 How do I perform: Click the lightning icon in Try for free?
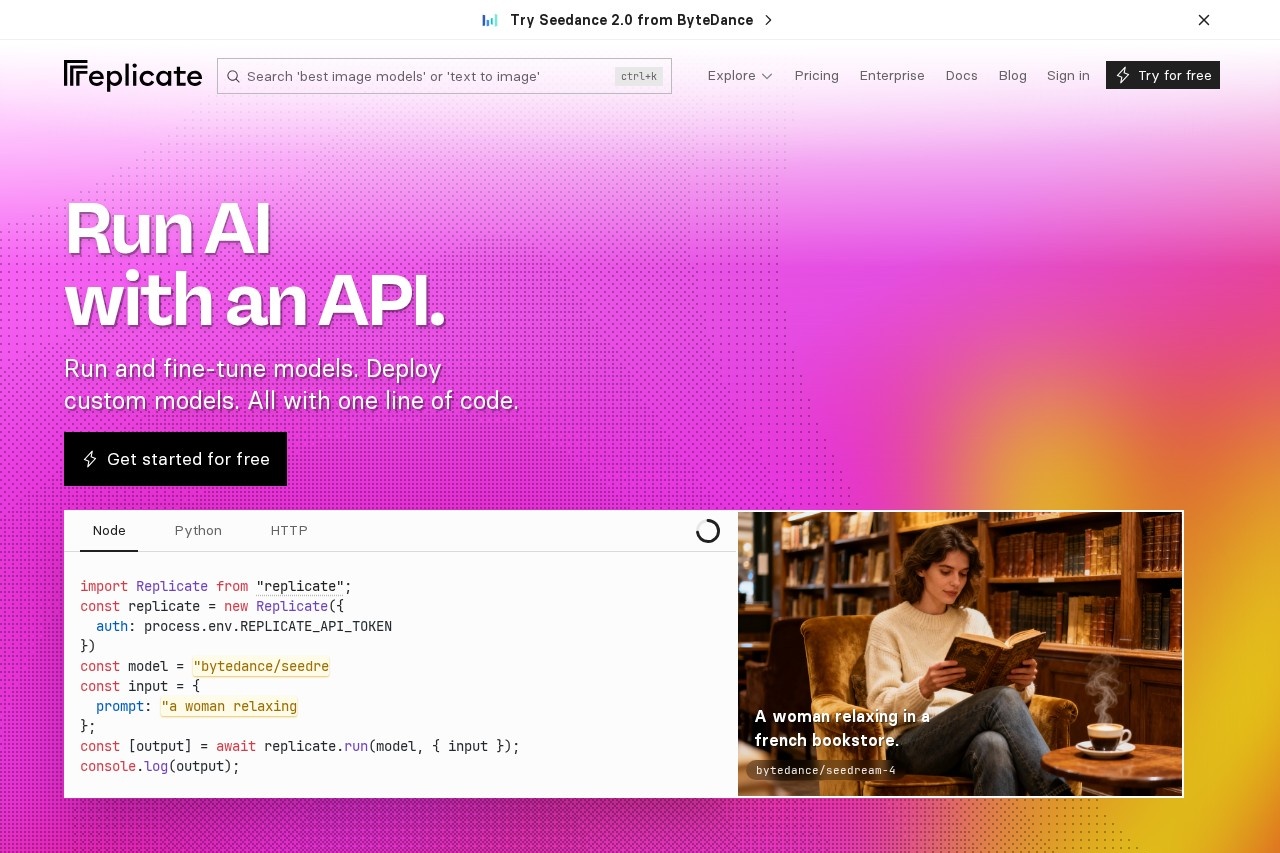point(1123,75)
